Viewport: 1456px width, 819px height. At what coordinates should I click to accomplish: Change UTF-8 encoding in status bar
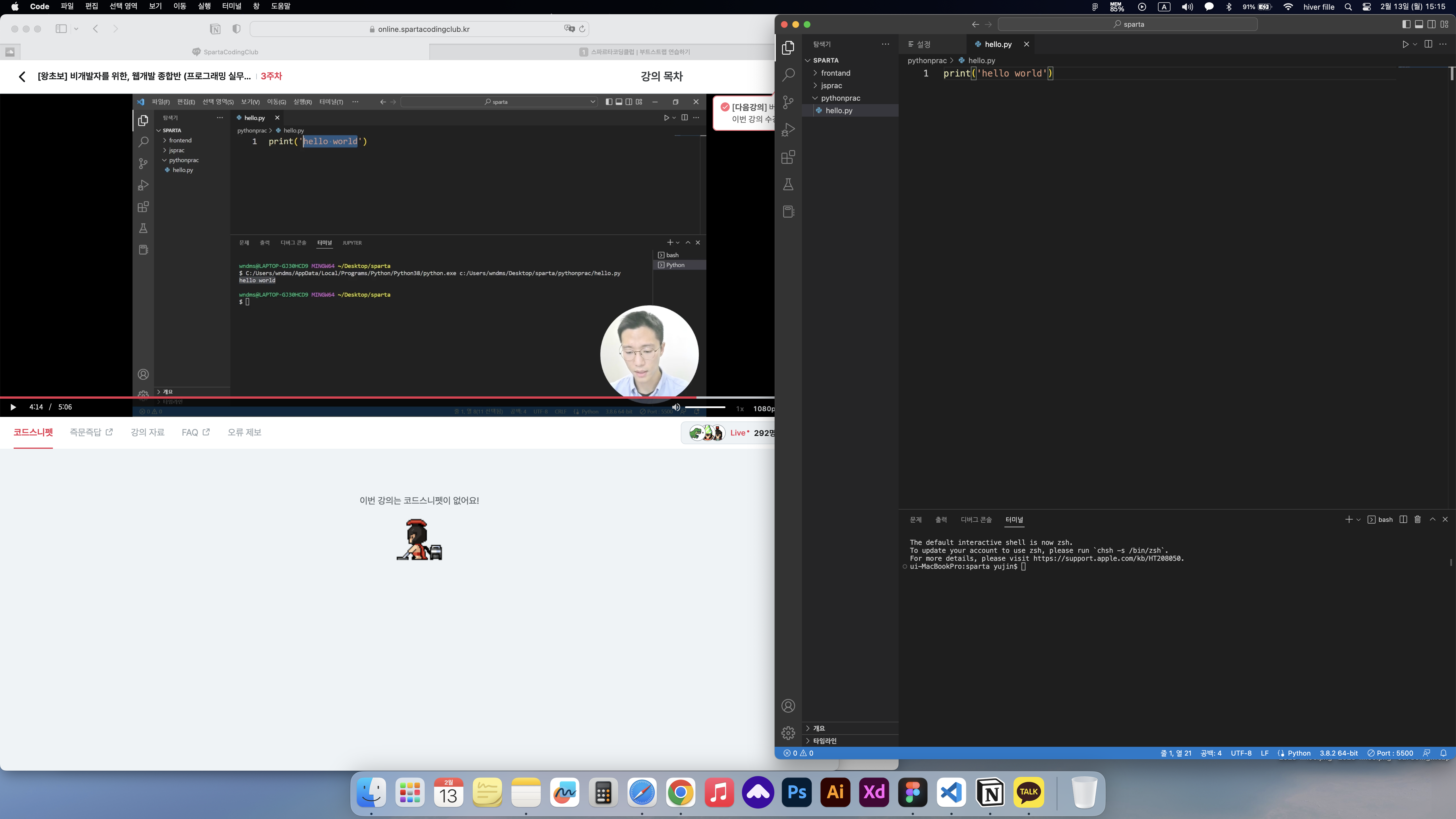pos(1241,753)
